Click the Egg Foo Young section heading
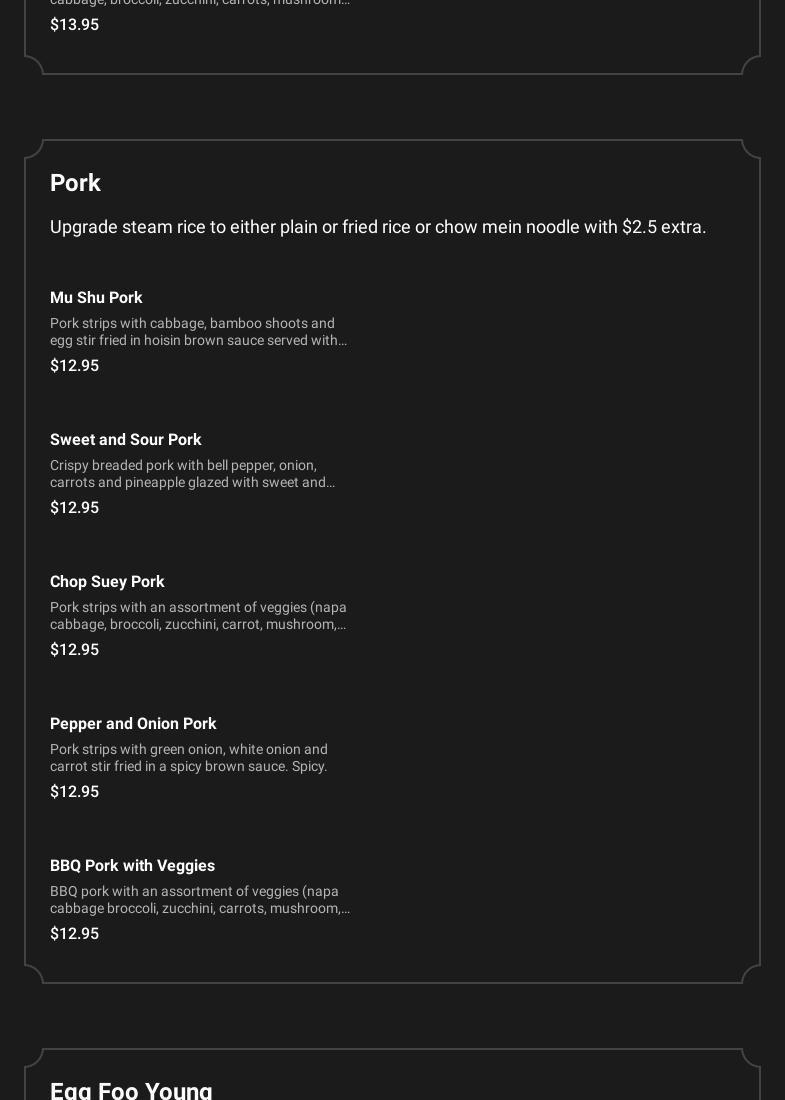785x1100 pixels. (131, 1090)
